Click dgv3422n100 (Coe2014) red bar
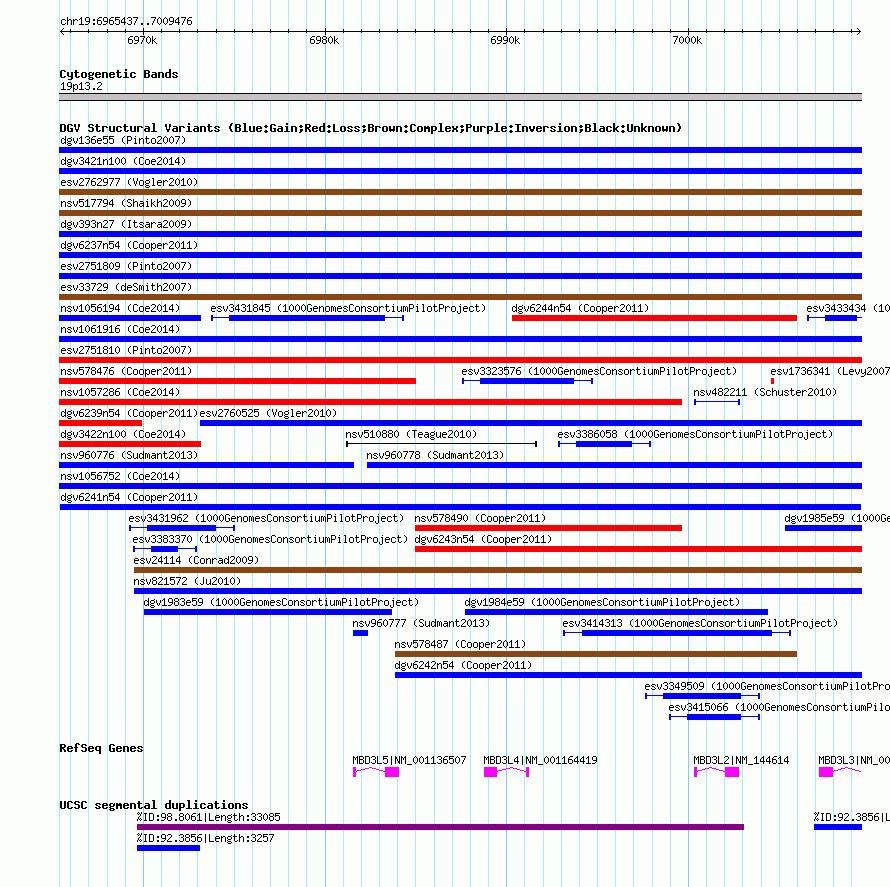 click(x=130, y=444)
